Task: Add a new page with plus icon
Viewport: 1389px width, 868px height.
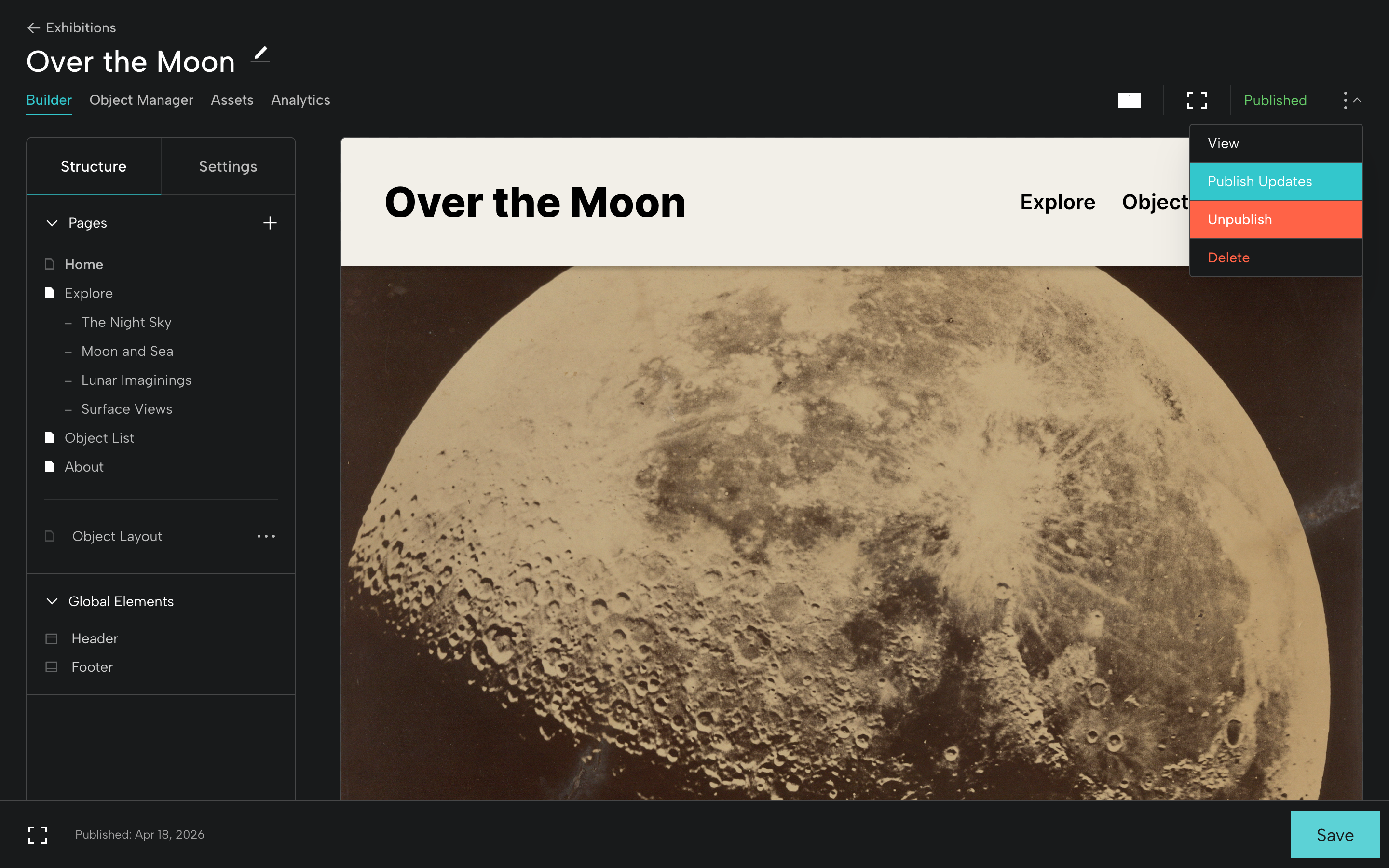Action: point(270,223)
